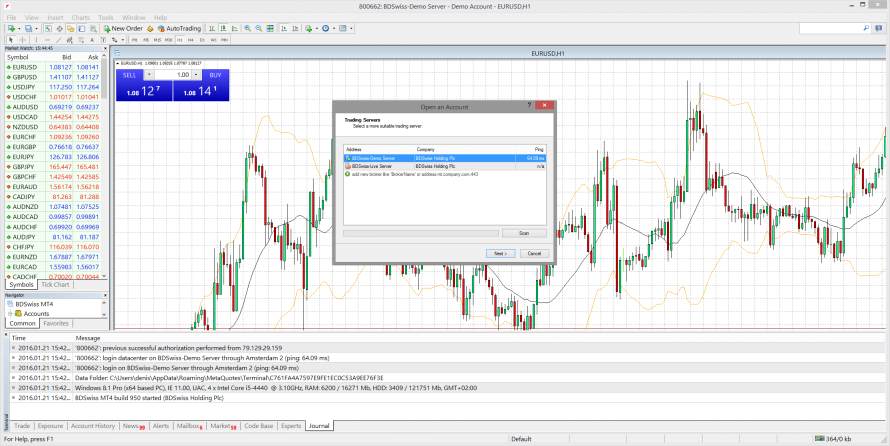The width and height of the screenshot is (890, 446).
Task: Open the volume dropdown next to 1.00
Action: pyautogui.click(x=197, y=75)
